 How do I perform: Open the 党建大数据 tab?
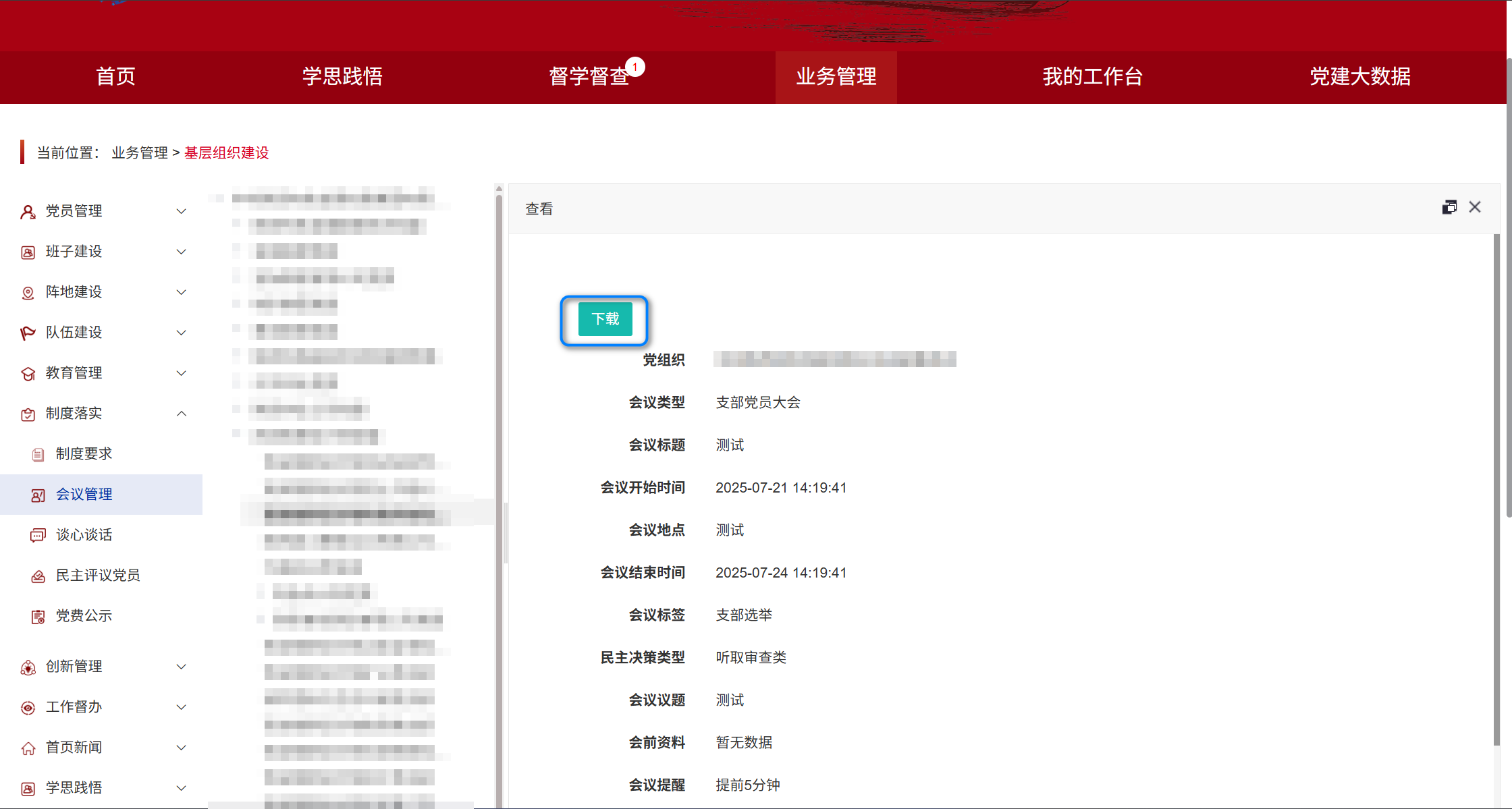click(1360, 77)
